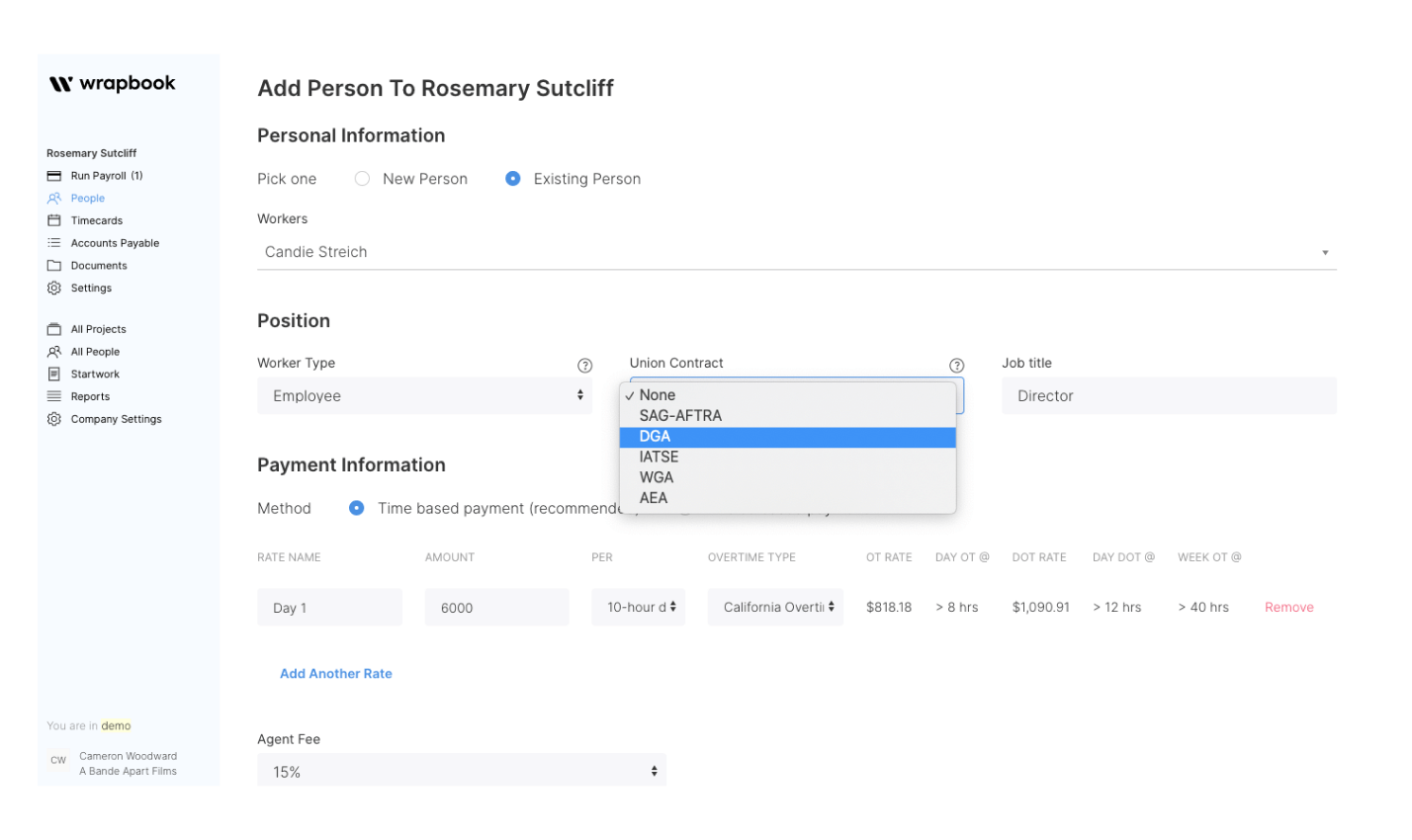The image size is (1412, 840).
Task: Choose Time based payment radio option
Action: pos(356,508)
